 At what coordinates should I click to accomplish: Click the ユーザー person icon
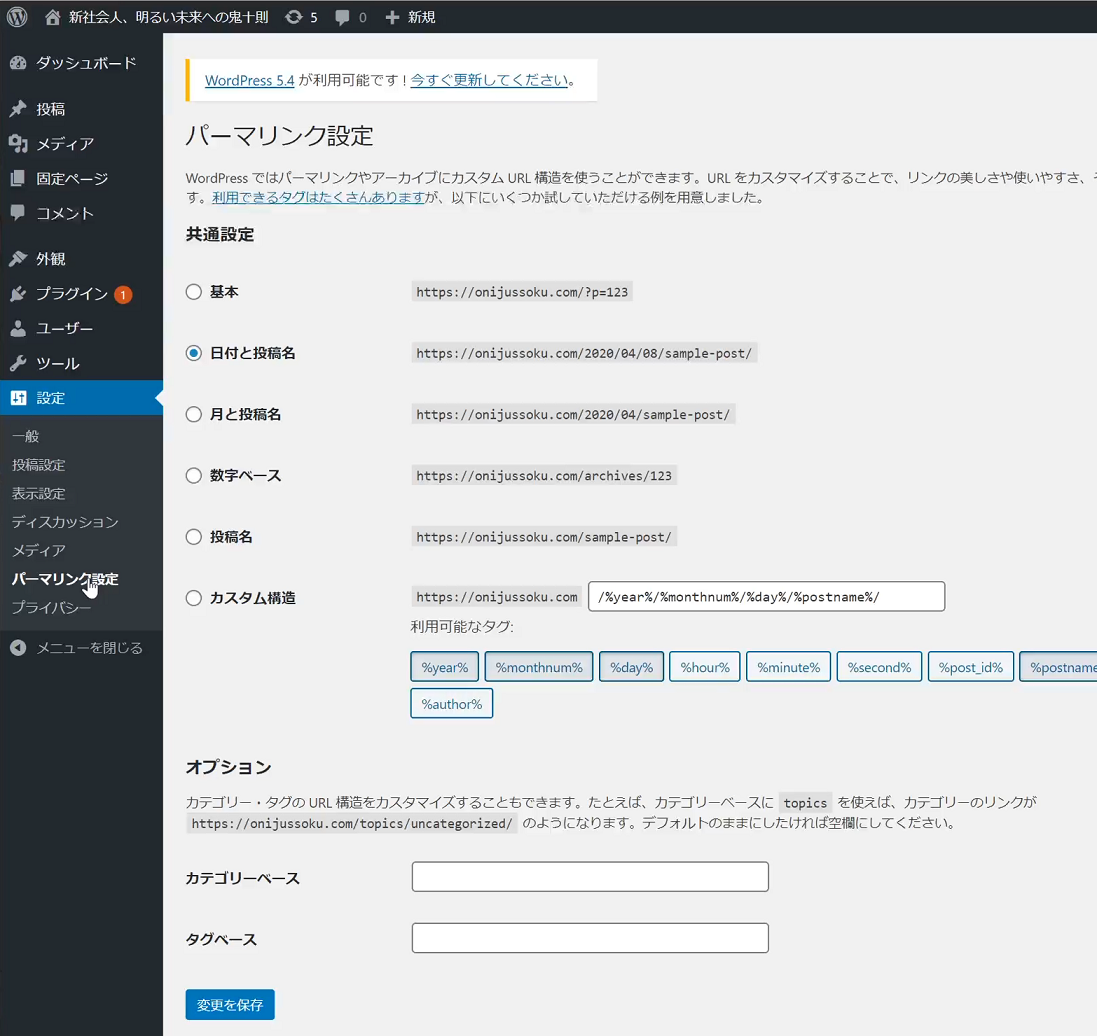[x=18, y=328]
